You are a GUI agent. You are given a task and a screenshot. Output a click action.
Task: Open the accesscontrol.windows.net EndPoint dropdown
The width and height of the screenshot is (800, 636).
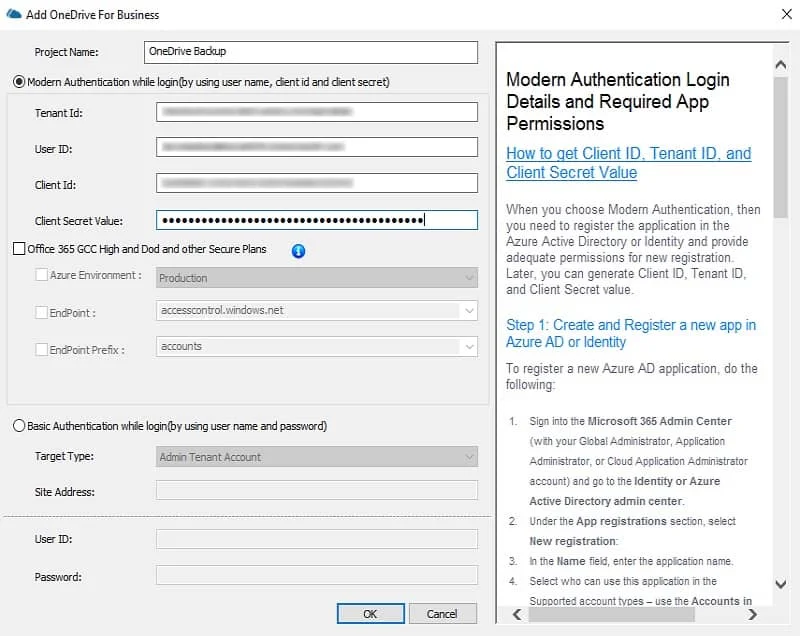point(317,310)
